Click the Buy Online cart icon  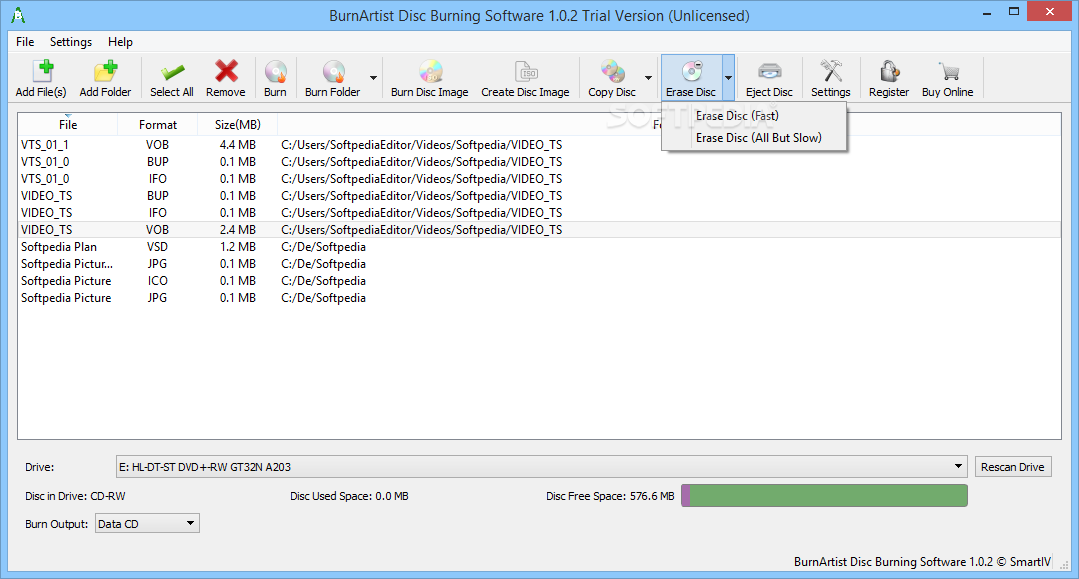[948, 72]
